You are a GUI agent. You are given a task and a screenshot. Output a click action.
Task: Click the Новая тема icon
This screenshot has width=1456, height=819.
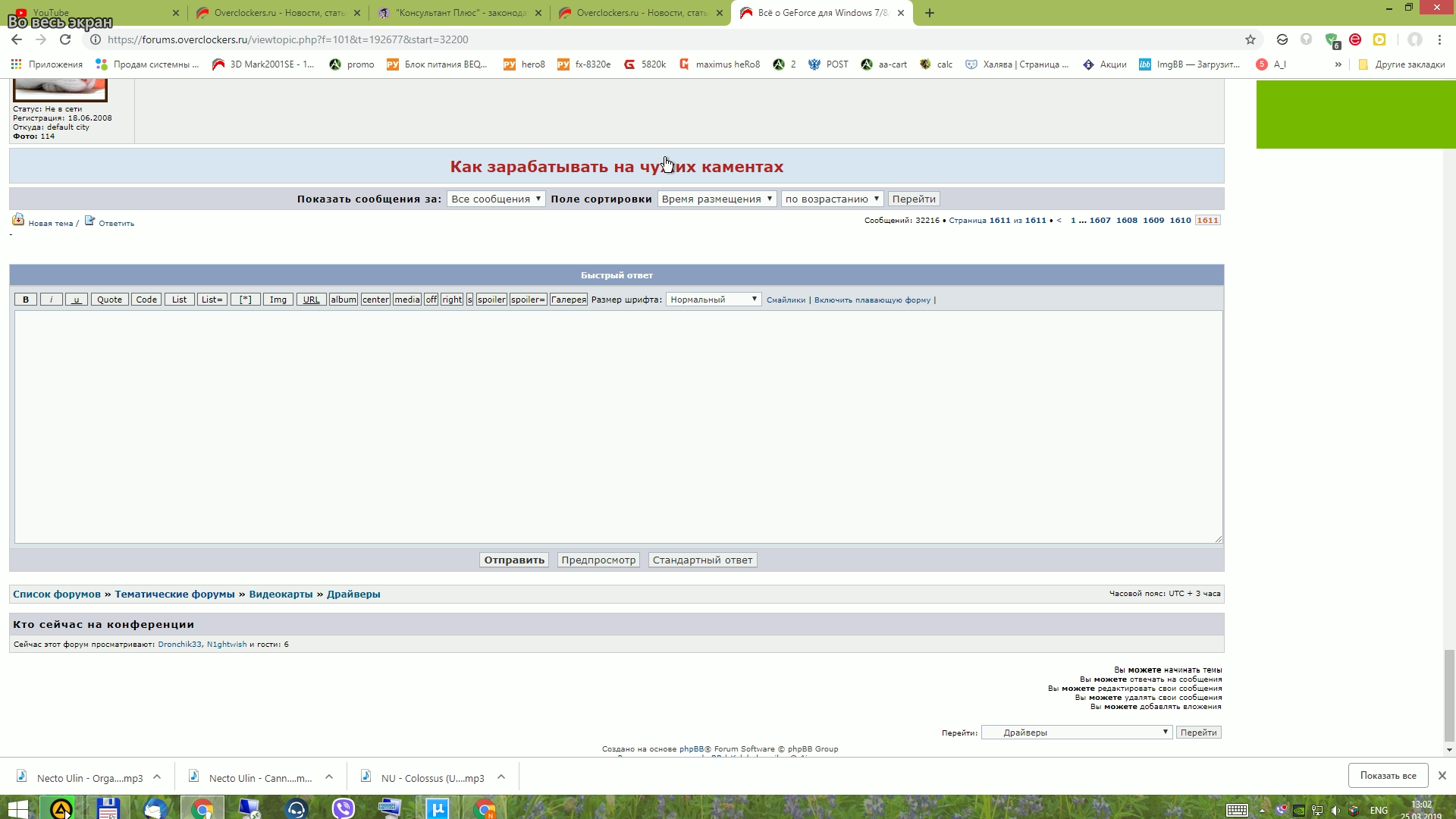[x=18, y=220]
